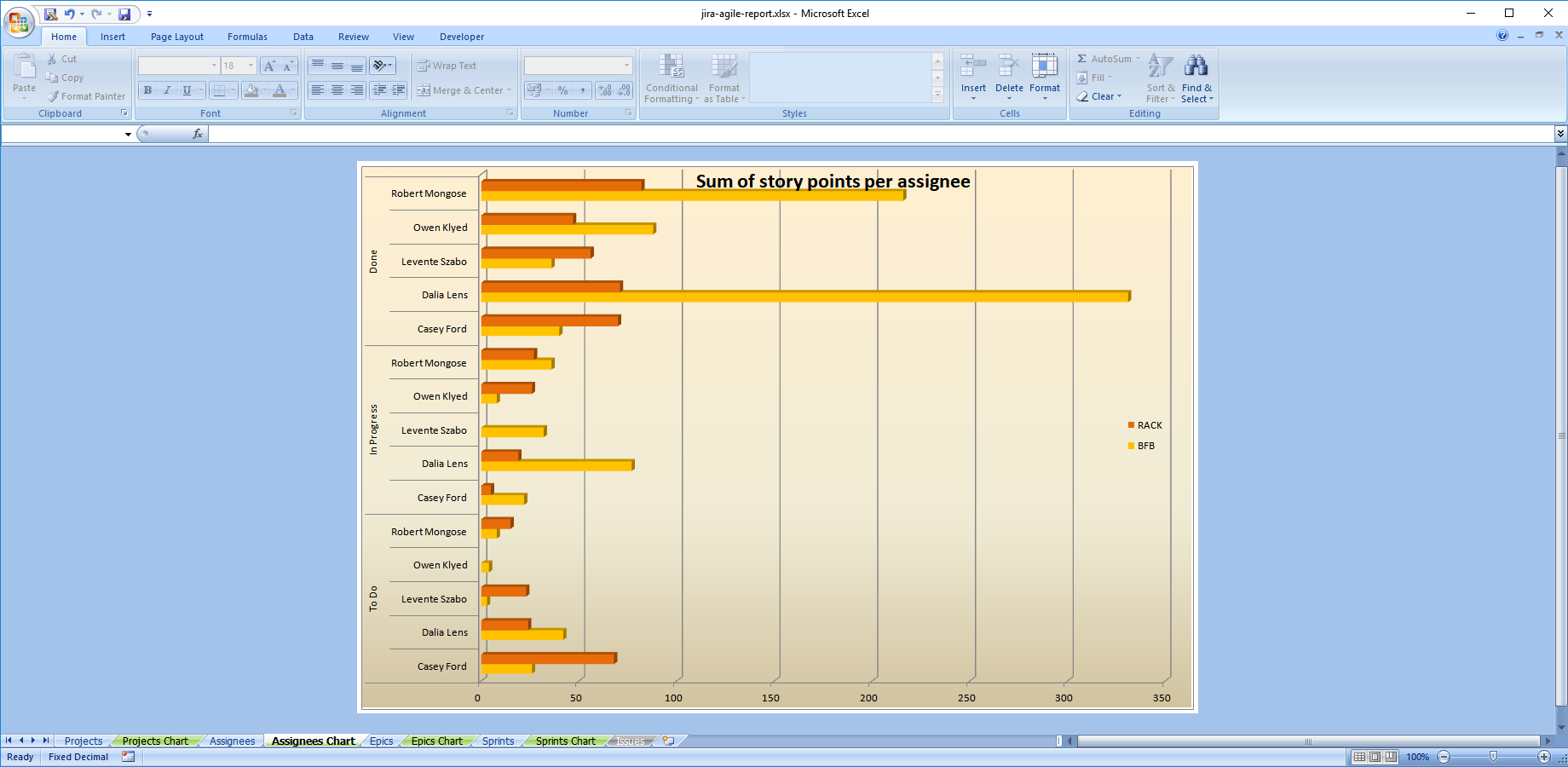Click the Office Button logo
Viewport: 1568px width, 767px height.
click(19, 21)
